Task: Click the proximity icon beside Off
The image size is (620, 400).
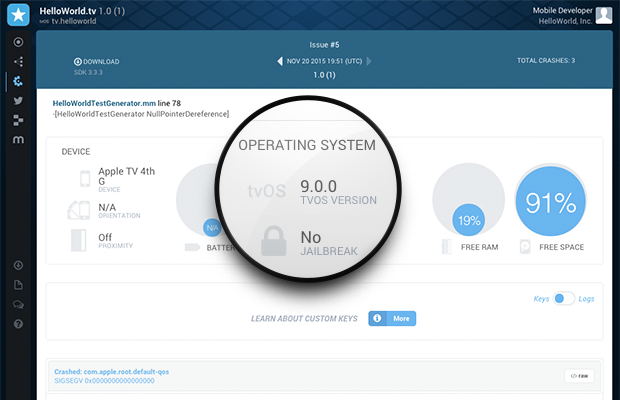Action: 78,240
